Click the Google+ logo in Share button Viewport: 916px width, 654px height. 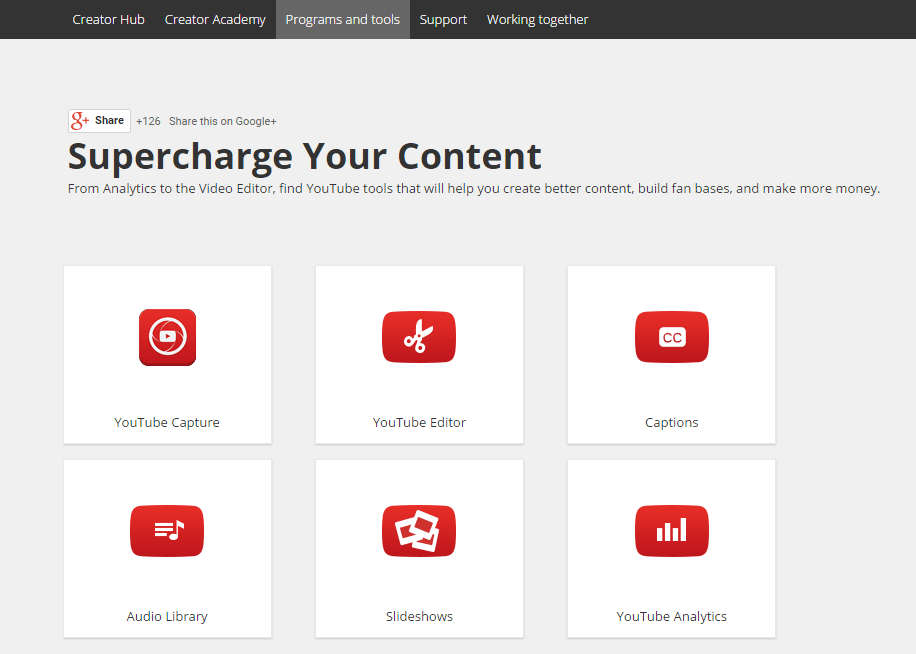pos(81,121)
